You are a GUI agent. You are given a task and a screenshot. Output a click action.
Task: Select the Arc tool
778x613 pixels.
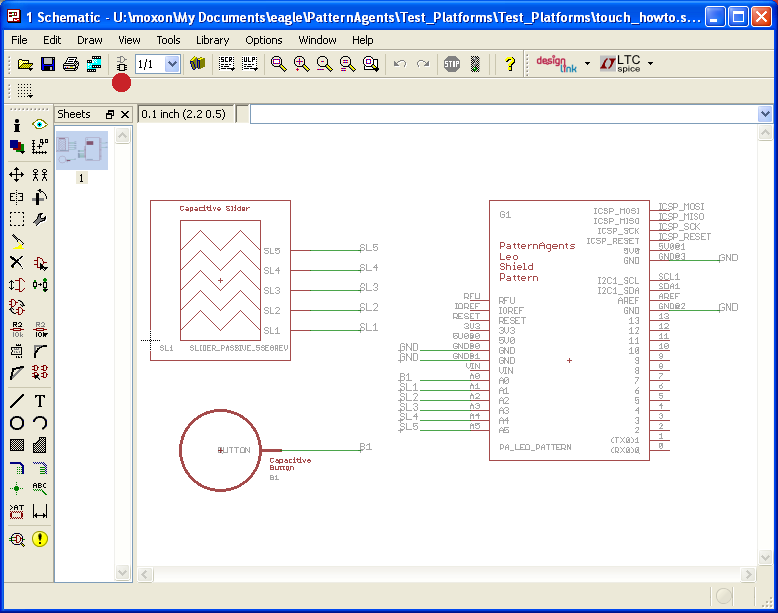[x=40, y=423]
